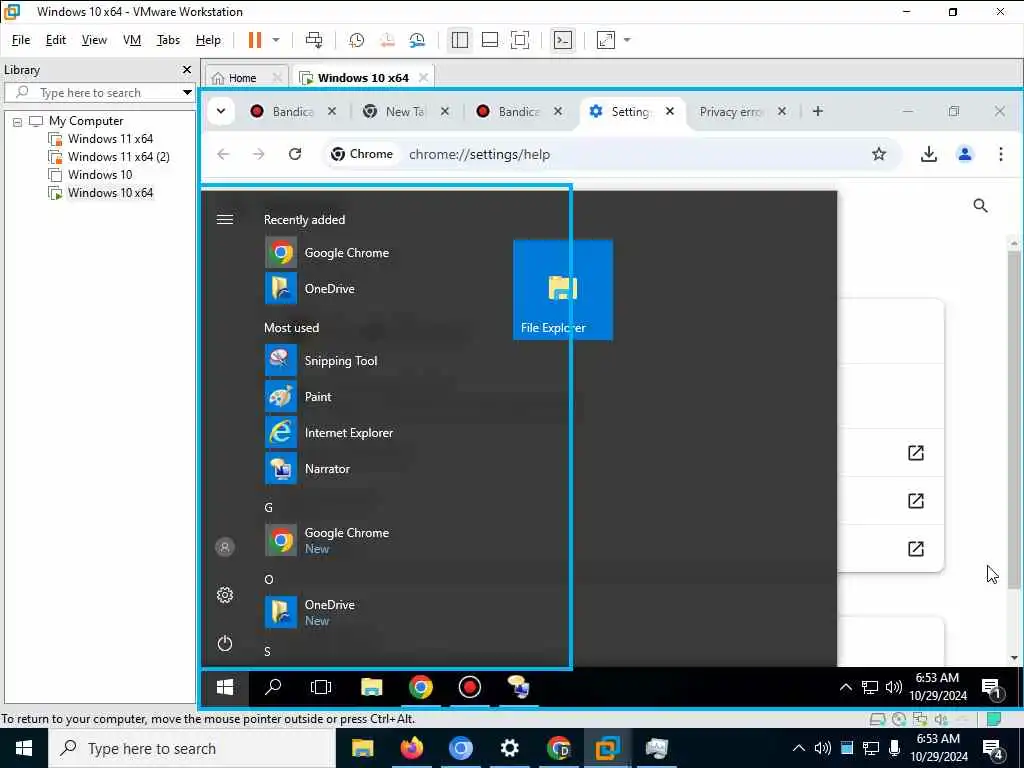The height and width of the screenshot is (768, 1024).
Task: Open the snapshot manager icon
Action: pos(417,40)
